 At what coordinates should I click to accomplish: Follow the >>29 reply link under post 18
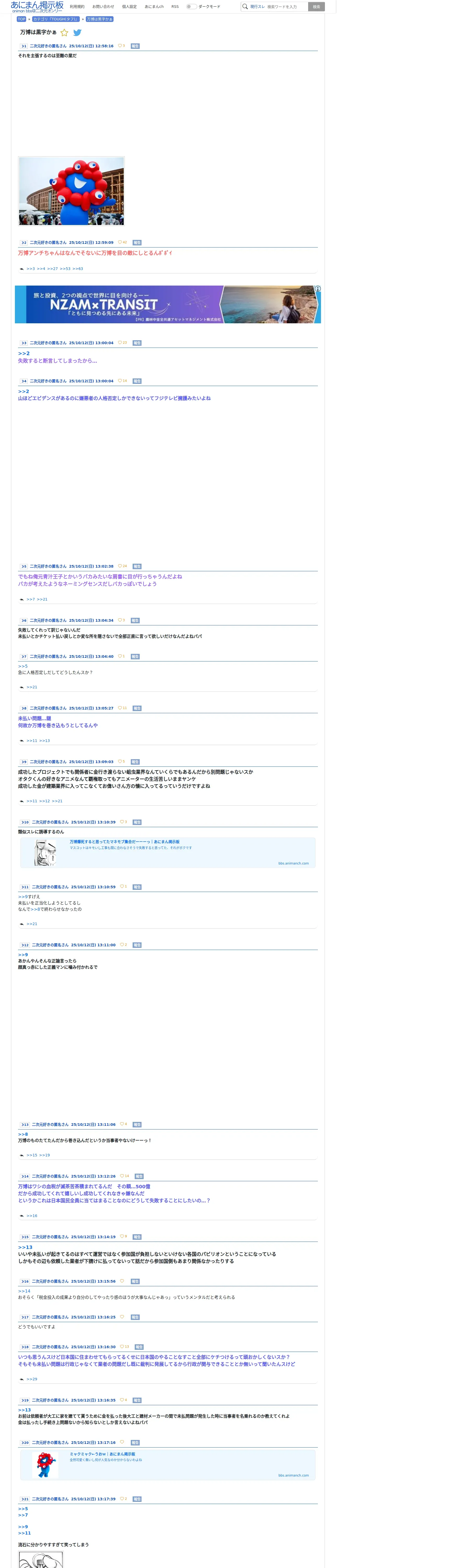(x=32, y=1379)
